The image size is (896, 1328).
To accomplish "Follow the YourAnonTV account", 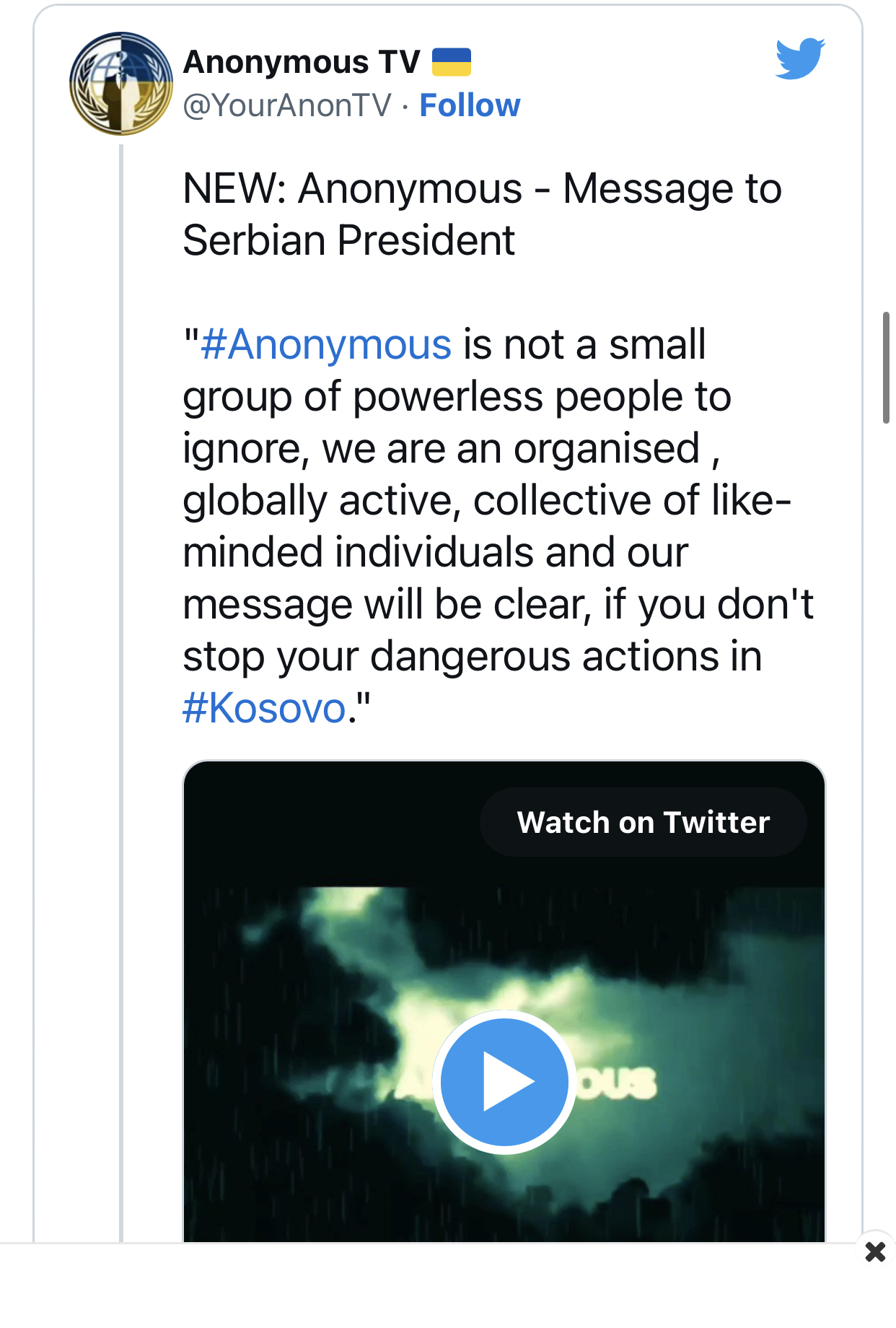I will pyautogui.click(x=470, y=105).
